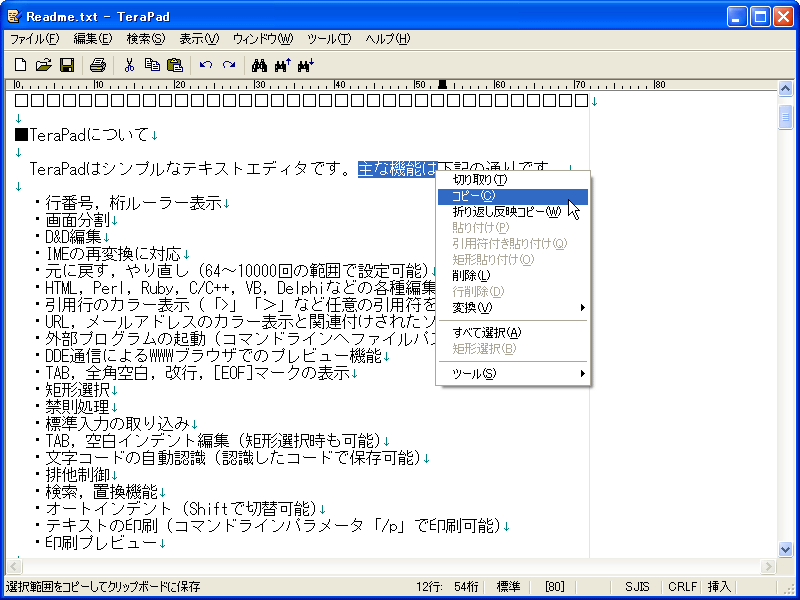Viewport: 800px width, 600px height.
Task: Open the ツール(T) menu in the menu bar
Action: pyautogui.click(x=329, y=39)
